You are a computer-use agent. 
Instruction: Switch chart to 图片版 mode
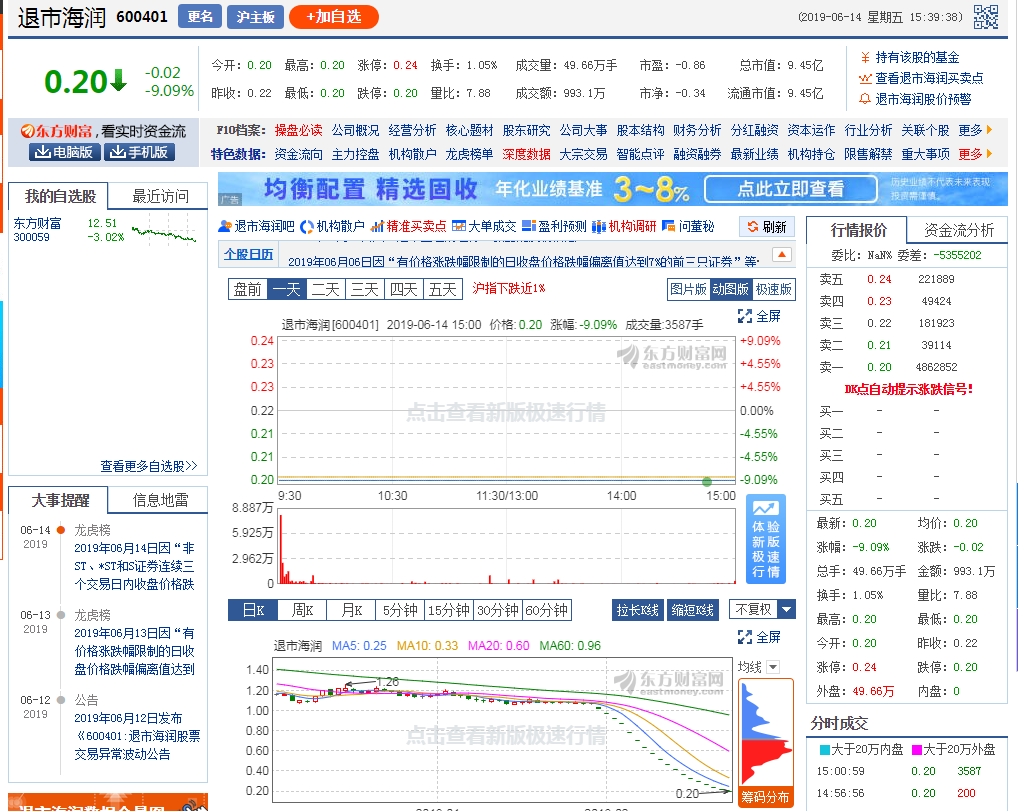pos(689,290)
